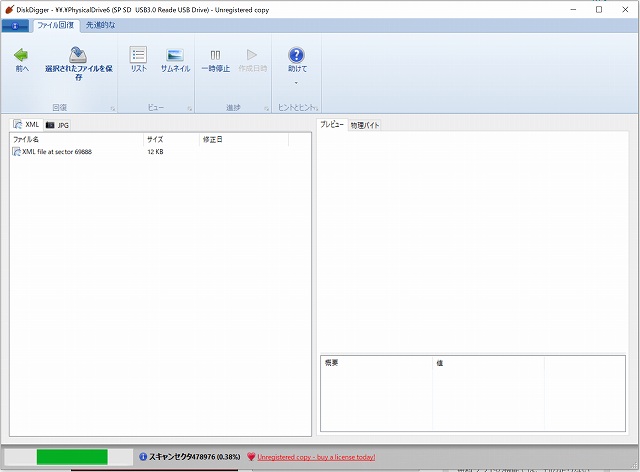Maximize the DiskDigger window
Viewport: 640px width, 472px height.
pyautogui.click(x=599, y=9)
